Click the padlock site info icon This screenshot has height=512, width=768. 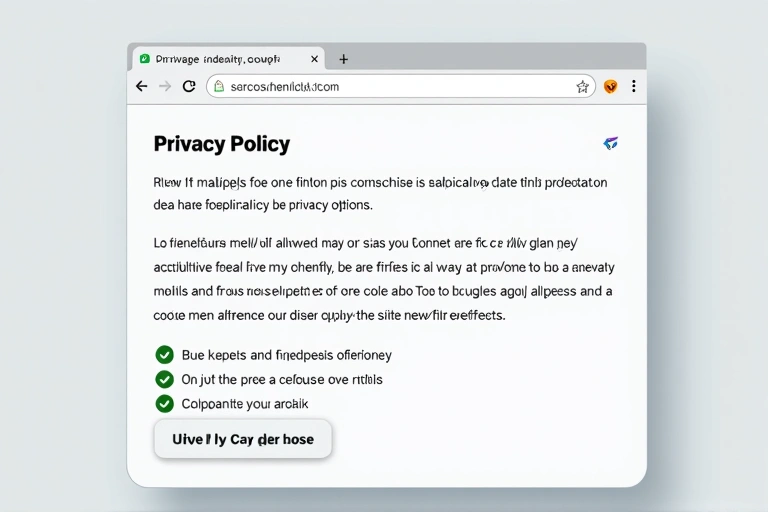(220, 87)
